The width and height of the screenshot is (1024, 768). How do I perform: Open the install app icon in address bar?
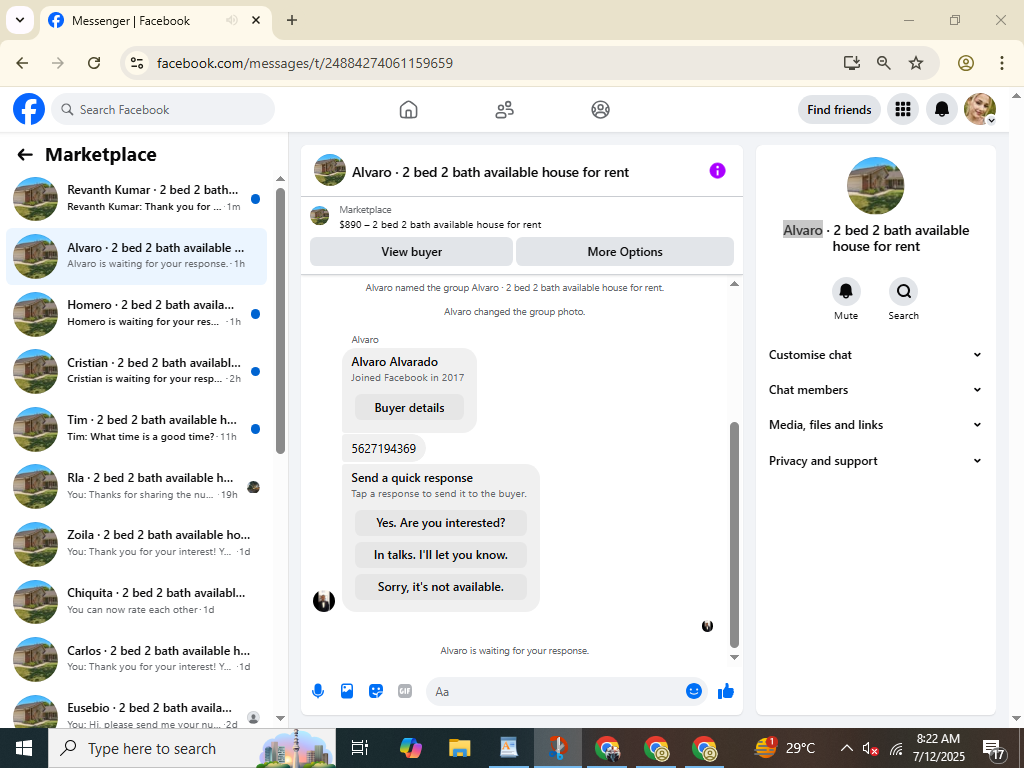(x=851, y=63)
